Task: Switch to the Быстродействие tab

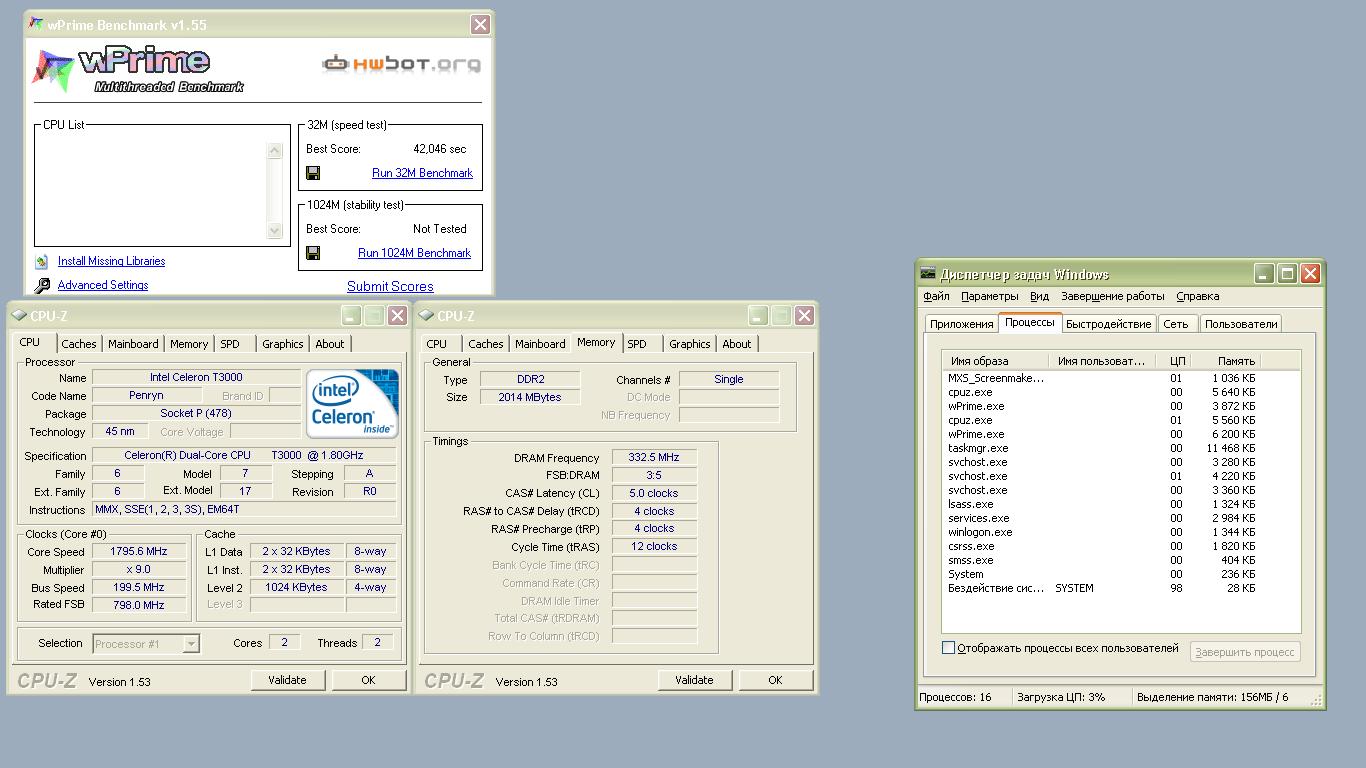Action: [1108, 324]
